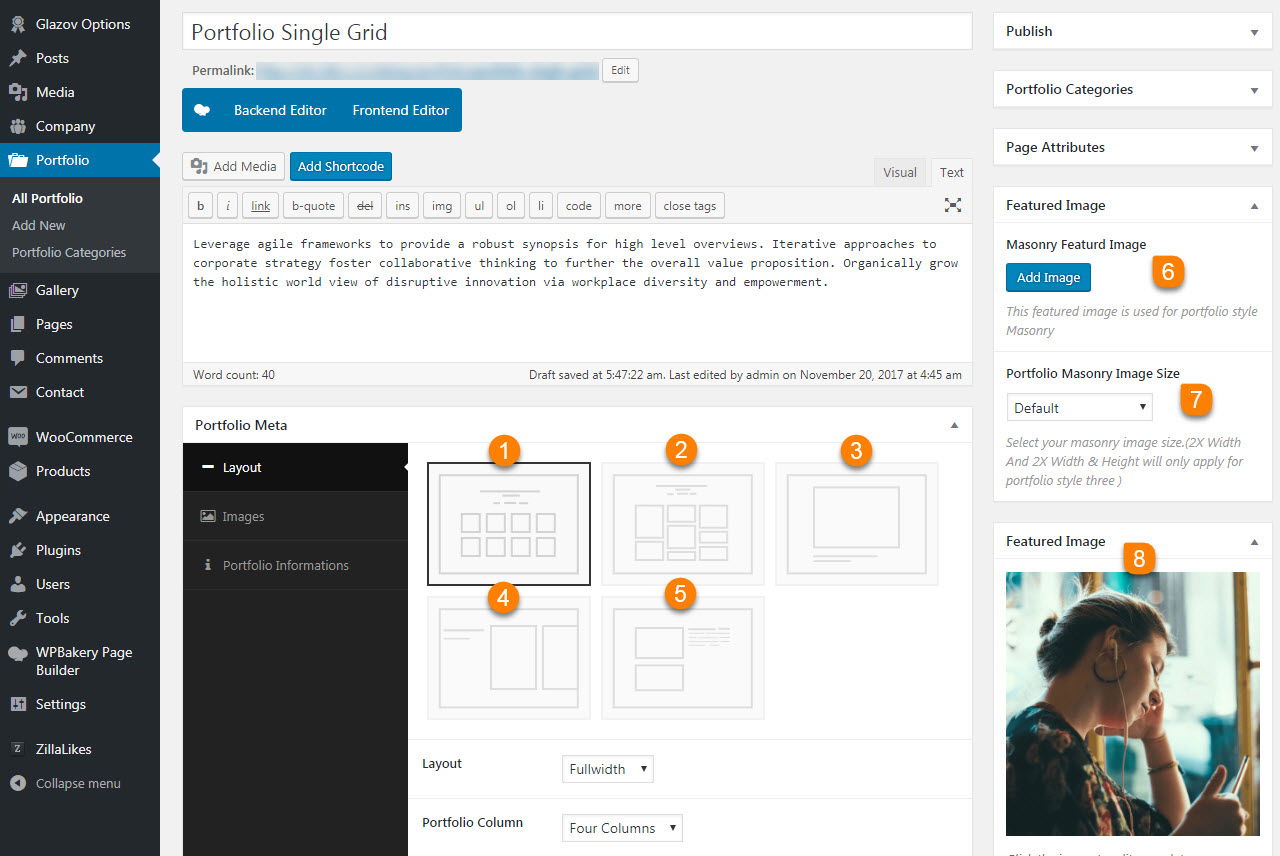Open Portfolio Masonry Image Size dropdown

coord(1079,408)
